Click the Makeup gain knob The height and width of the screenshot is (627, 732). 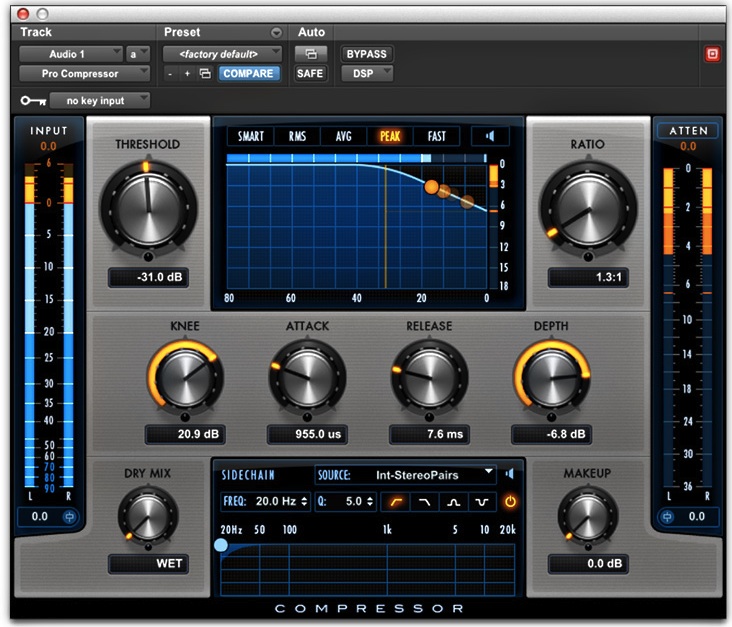[588, 518]
